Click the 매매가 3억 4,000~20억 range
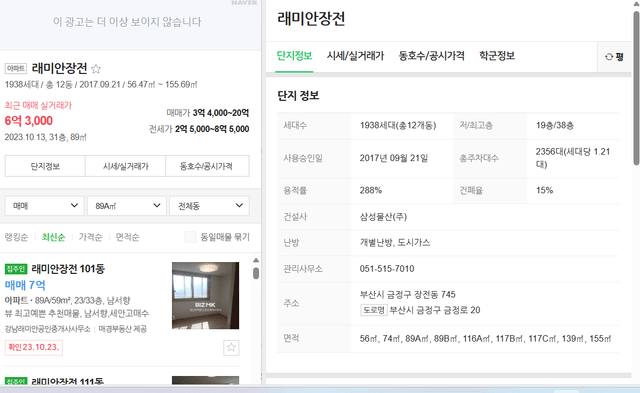This screenshot has width=640, height=393. coord(208,113)
